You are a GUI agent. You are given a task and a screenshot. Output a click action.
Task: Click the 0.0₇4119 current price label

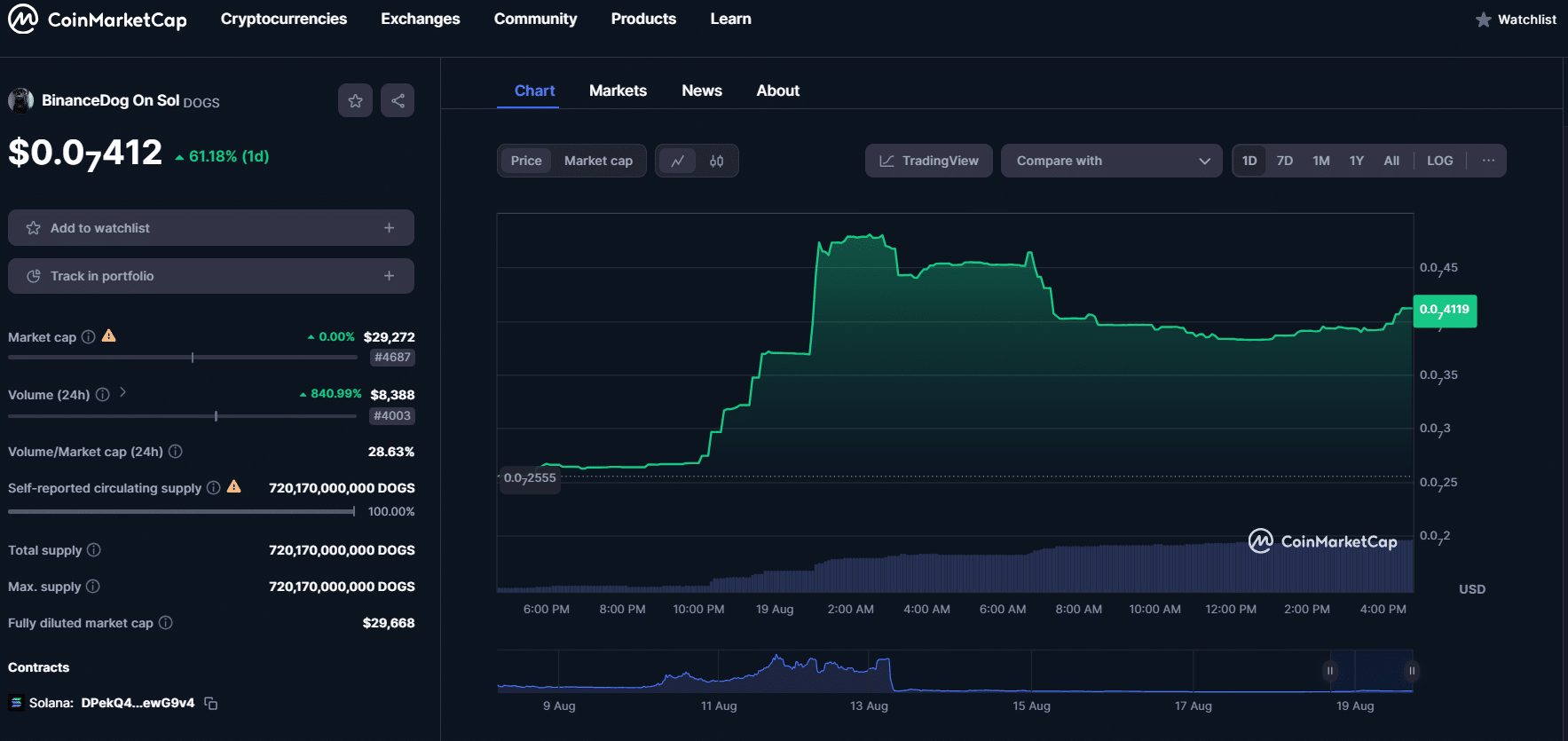1445,311
